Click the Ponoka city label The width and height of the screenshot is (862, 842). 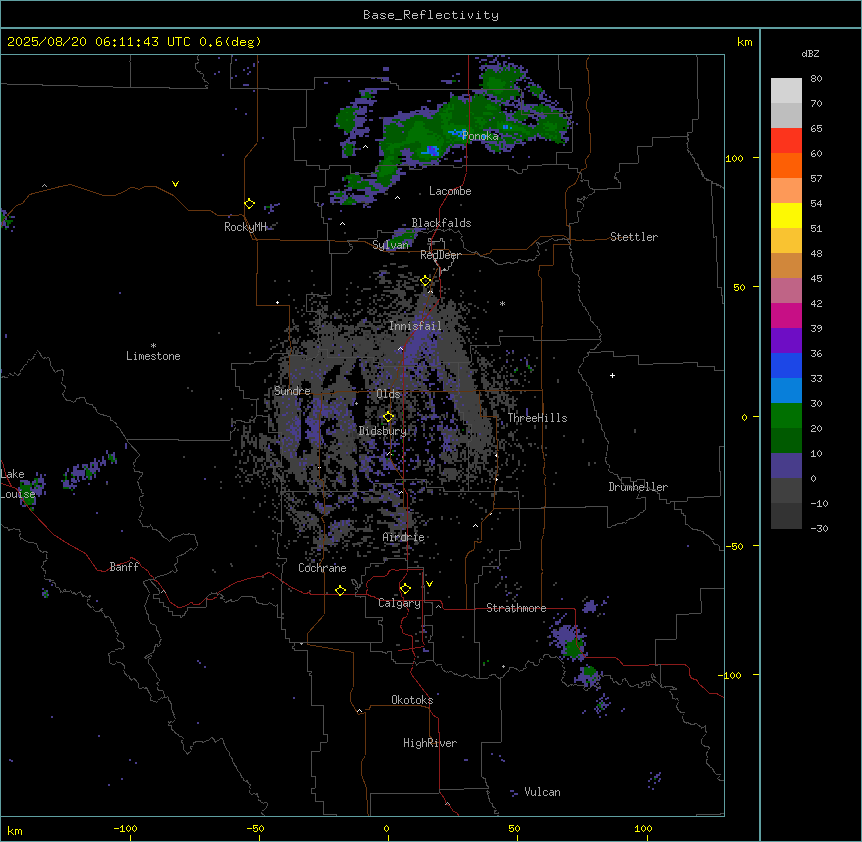point(480,136)
